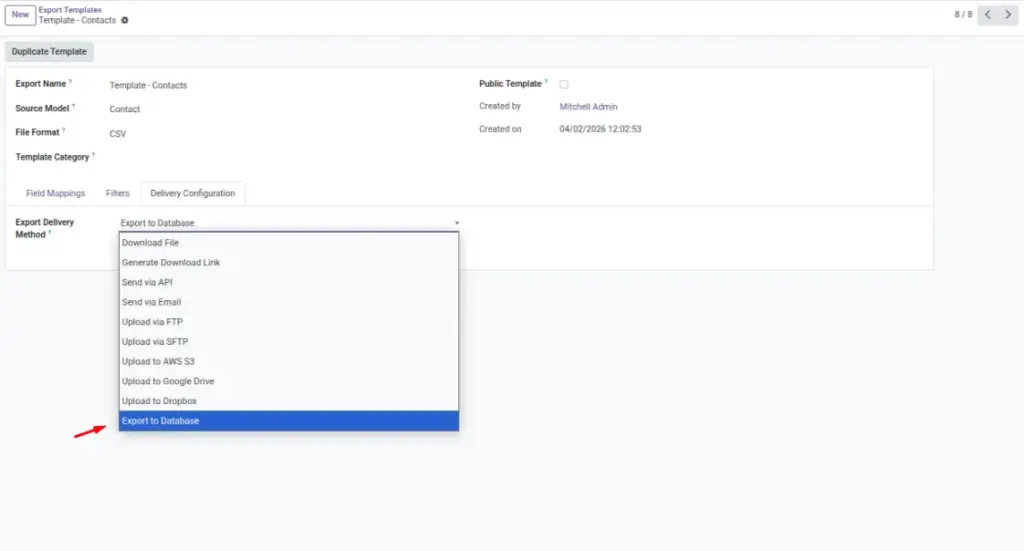This screenshot has height=551, width=1024.
Task: Select Send via API option
Action: point(289,282)
